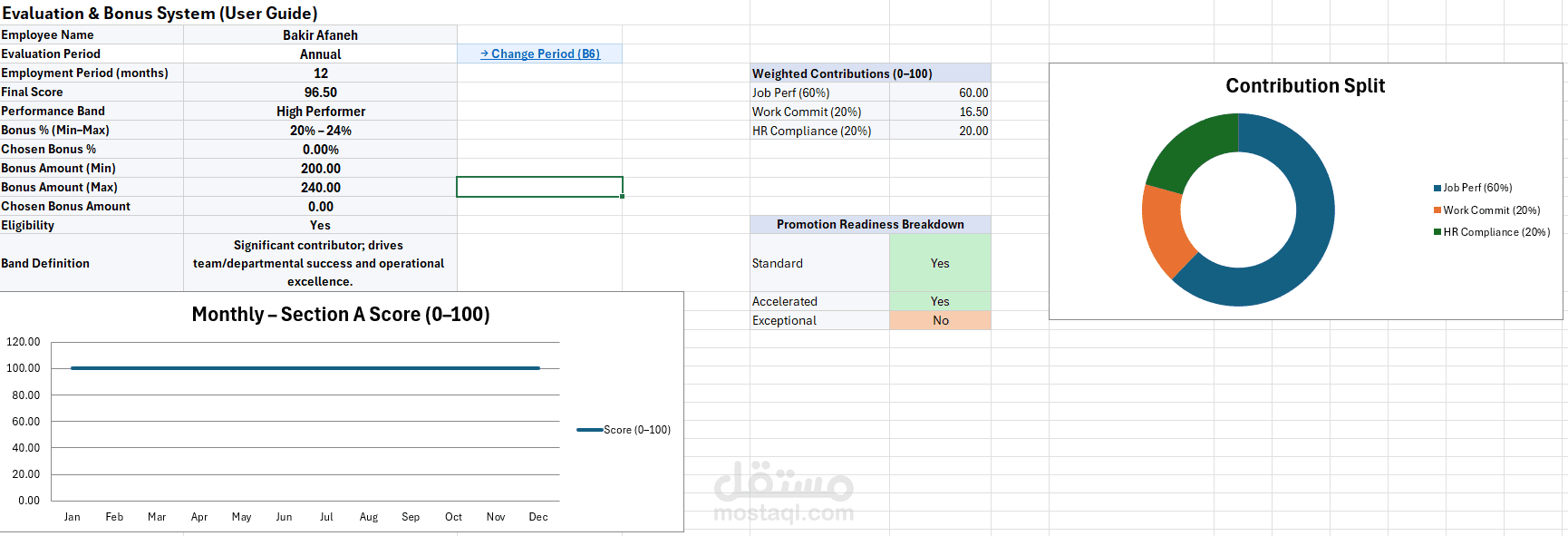Click the orange Work Commit donut segment

click(1162, 229)
